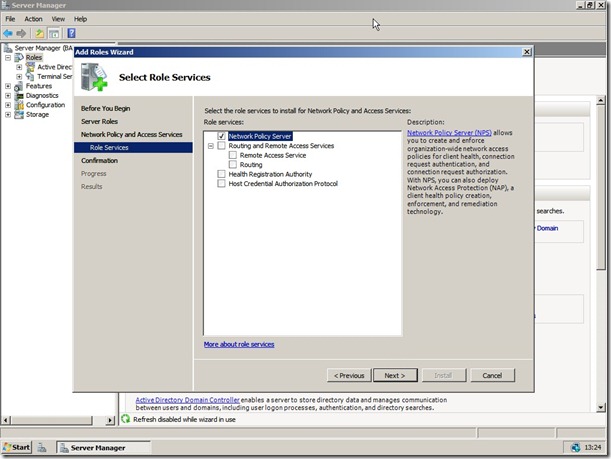Image resolution: width=611 pixels, height=459 pixels.
Task: Check the Remote Access Service checkbox
Action: [x=233, y=155]
